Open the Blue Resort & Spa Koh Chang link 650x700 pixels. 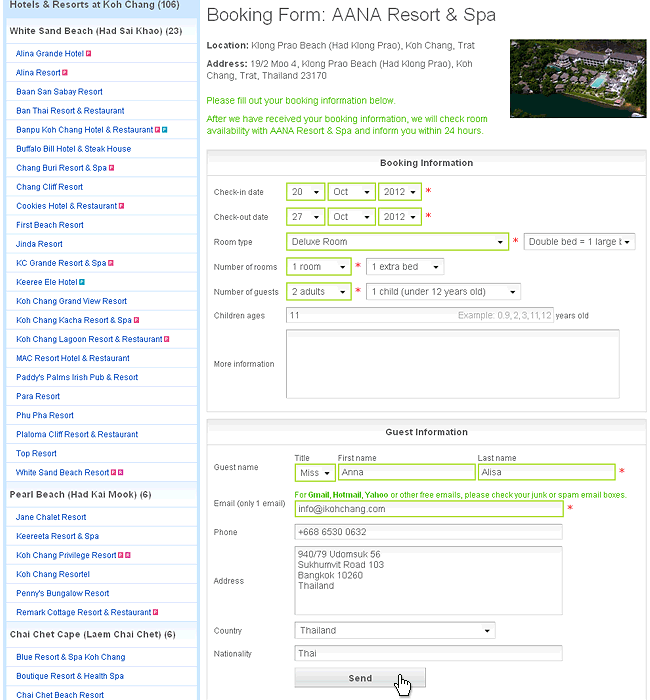71,657
